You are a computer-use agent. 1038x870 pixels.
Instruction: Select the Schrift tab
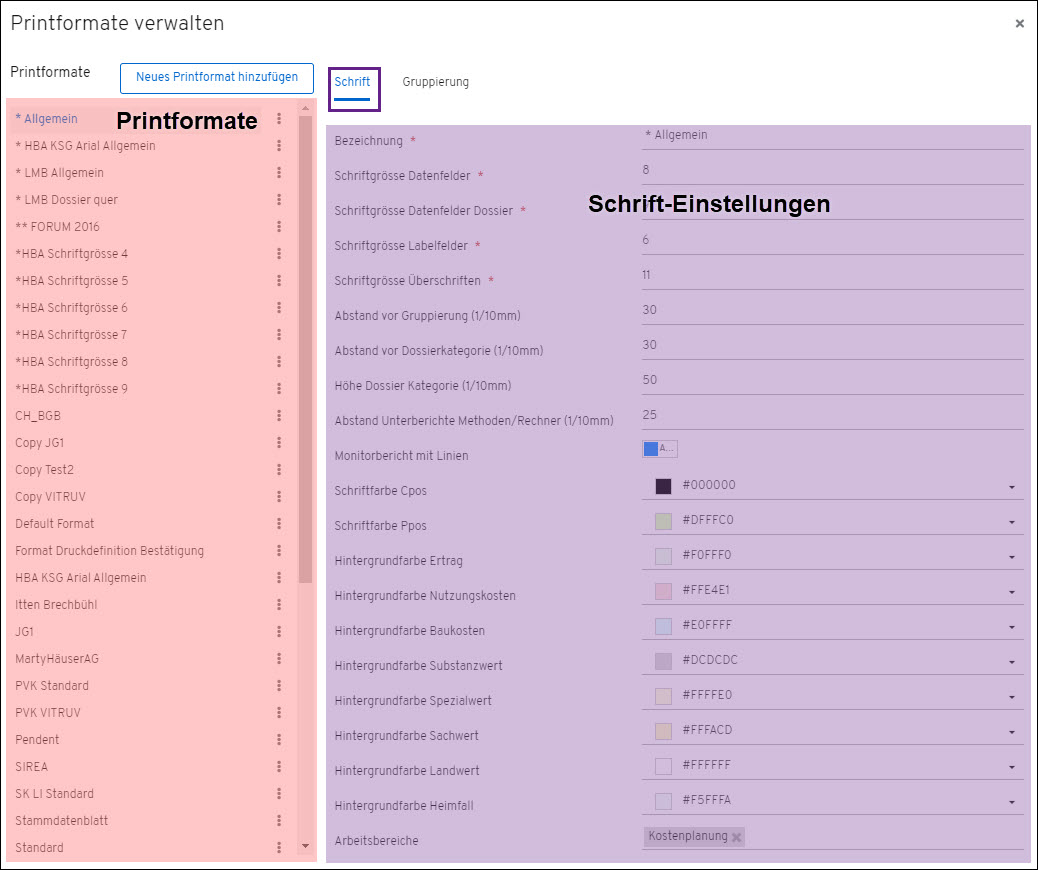pos(352,82)
